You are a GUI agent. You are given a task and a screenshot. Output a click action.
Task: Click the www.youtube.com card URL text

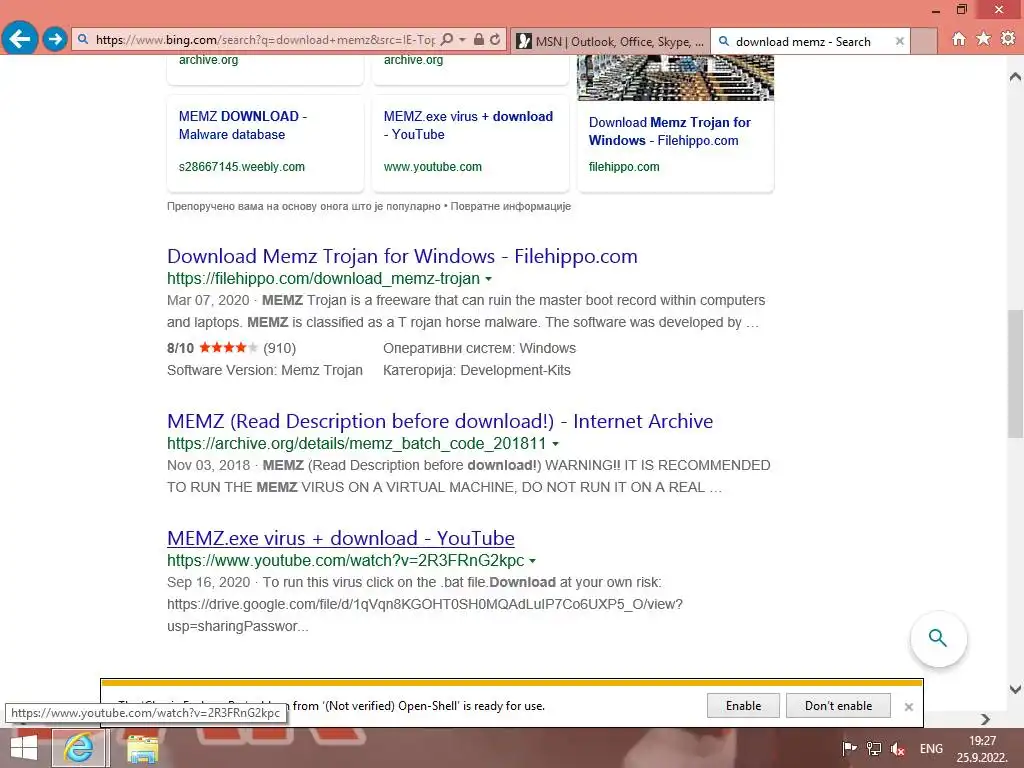(x=432, y=167)
